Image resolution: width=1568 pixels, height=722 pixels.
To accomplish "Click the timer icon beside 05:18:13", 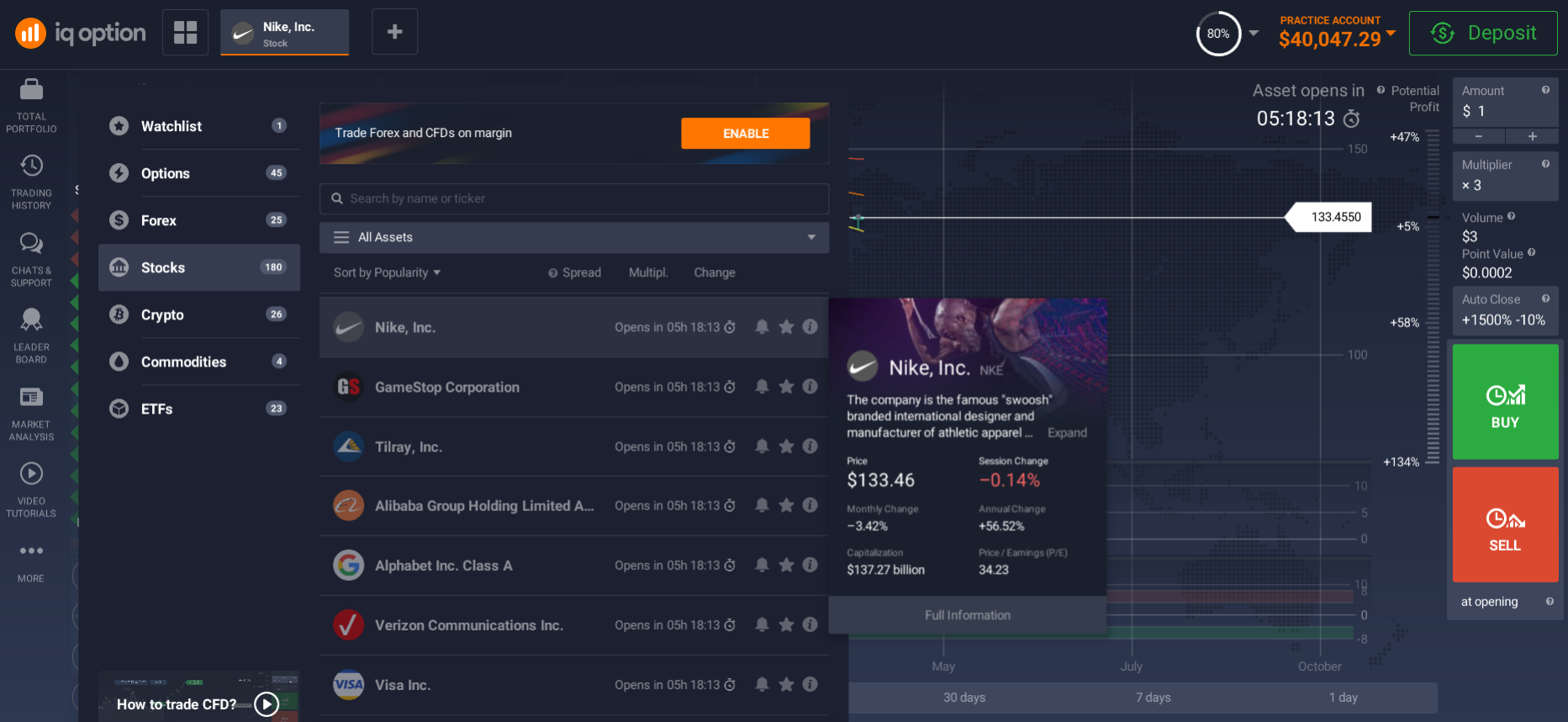I will pos(1351,119).
